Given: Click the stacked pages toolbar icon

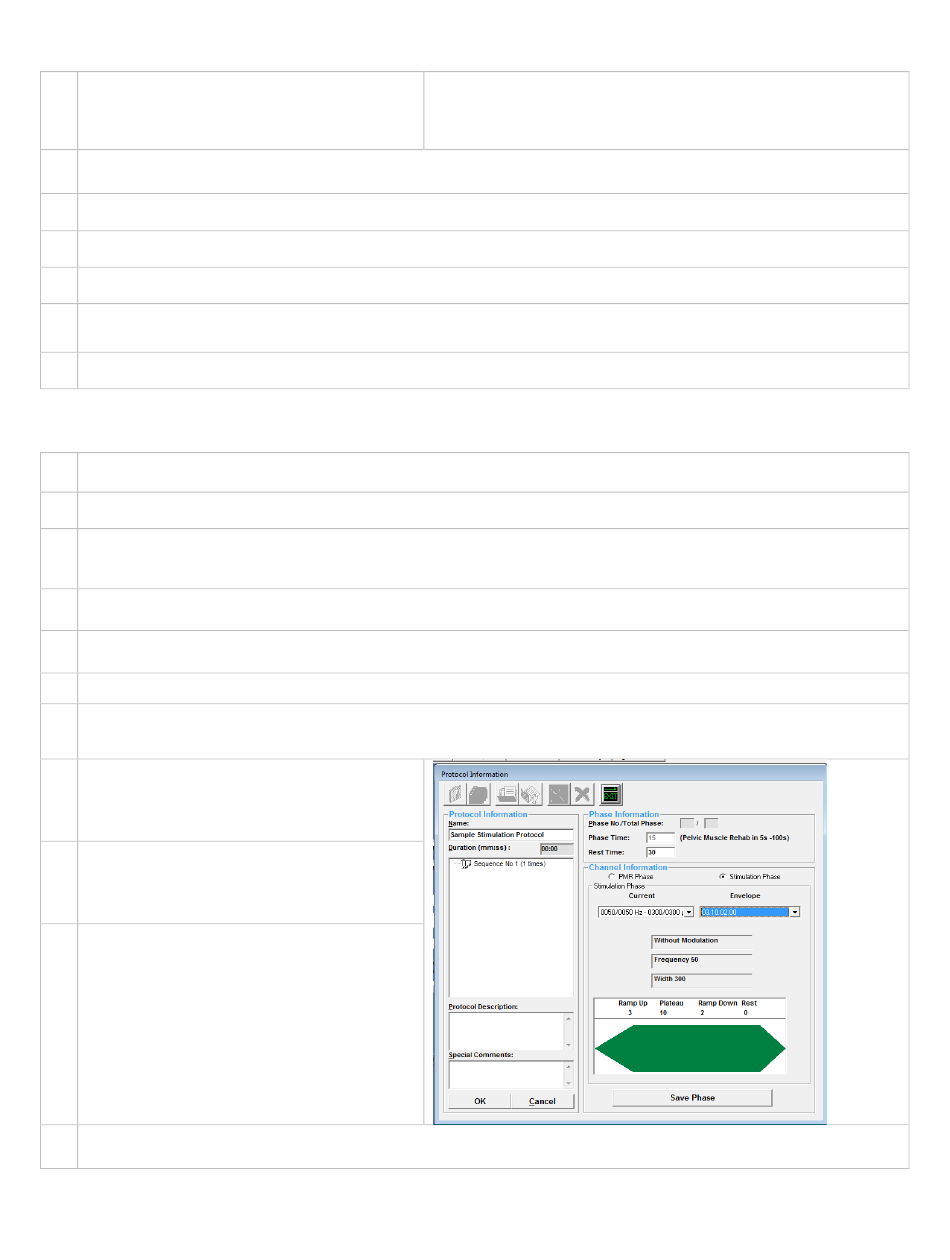Looking at the screenshot, I should click(478, 794).
